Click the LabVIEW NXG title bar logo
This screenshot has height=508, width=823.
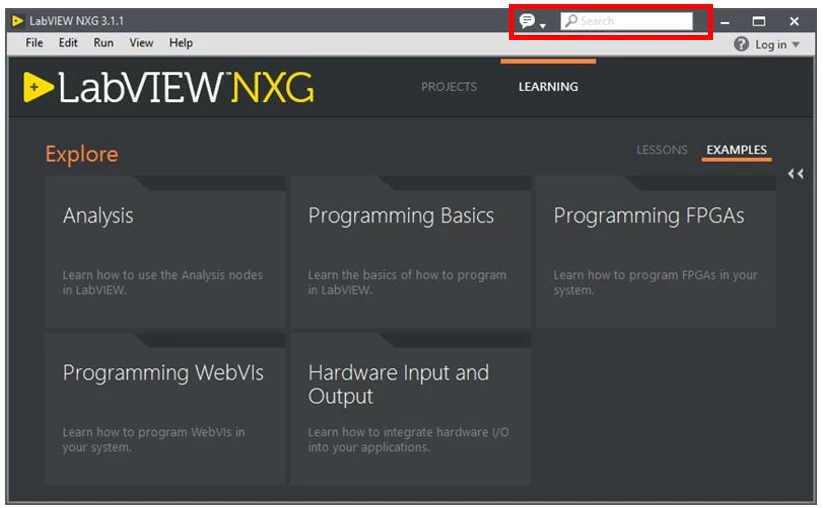pos(18,21)
